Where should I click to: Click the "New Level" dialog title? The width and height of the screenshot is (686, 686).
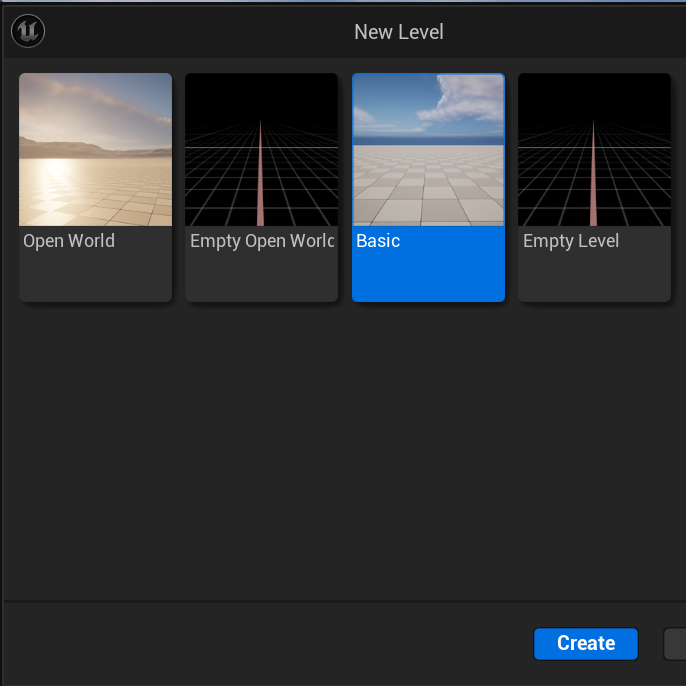(x=399, y=32)
